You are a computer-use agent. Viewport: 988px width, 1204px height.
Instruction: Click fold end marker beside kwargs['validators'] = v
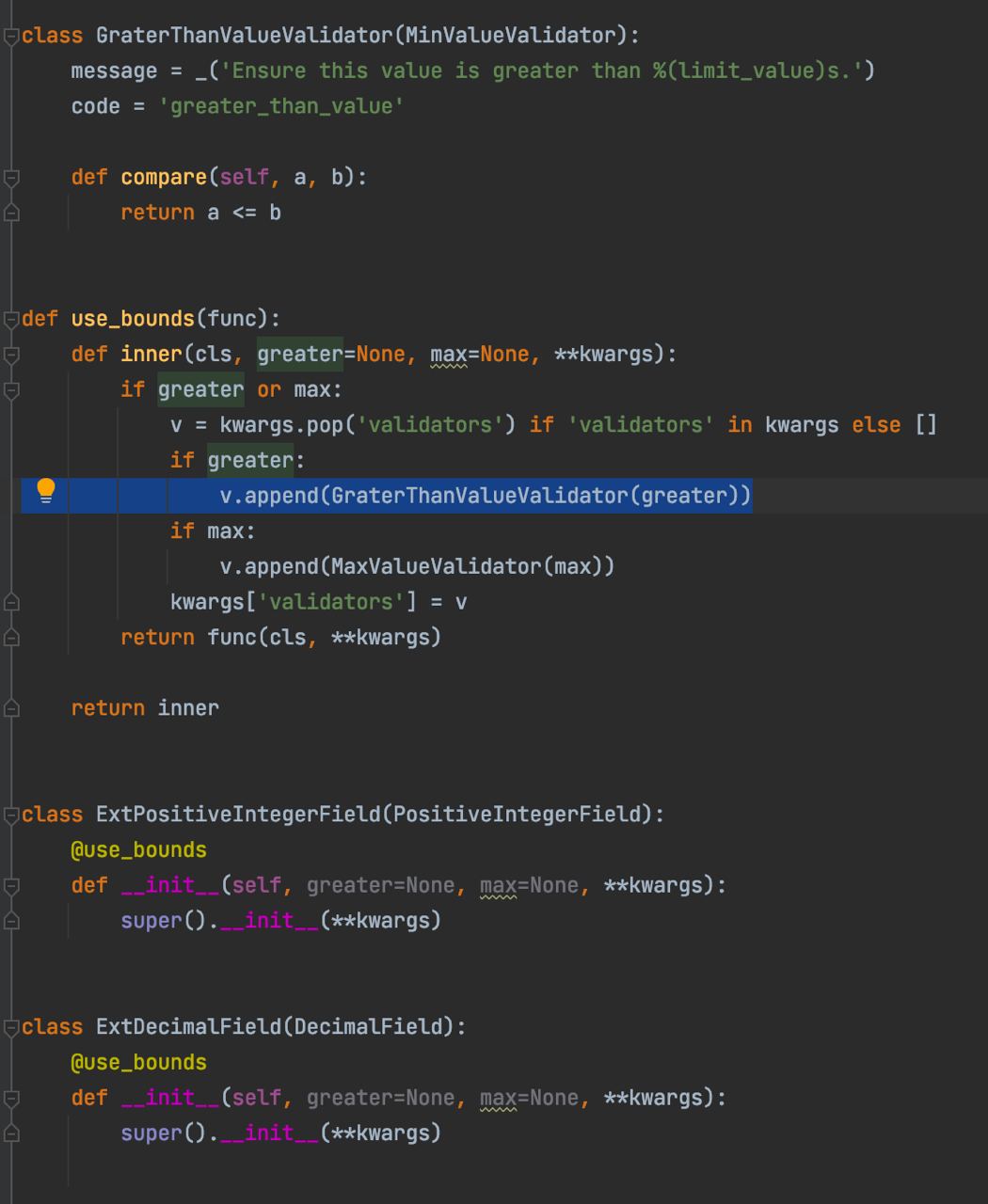(11, 602)
